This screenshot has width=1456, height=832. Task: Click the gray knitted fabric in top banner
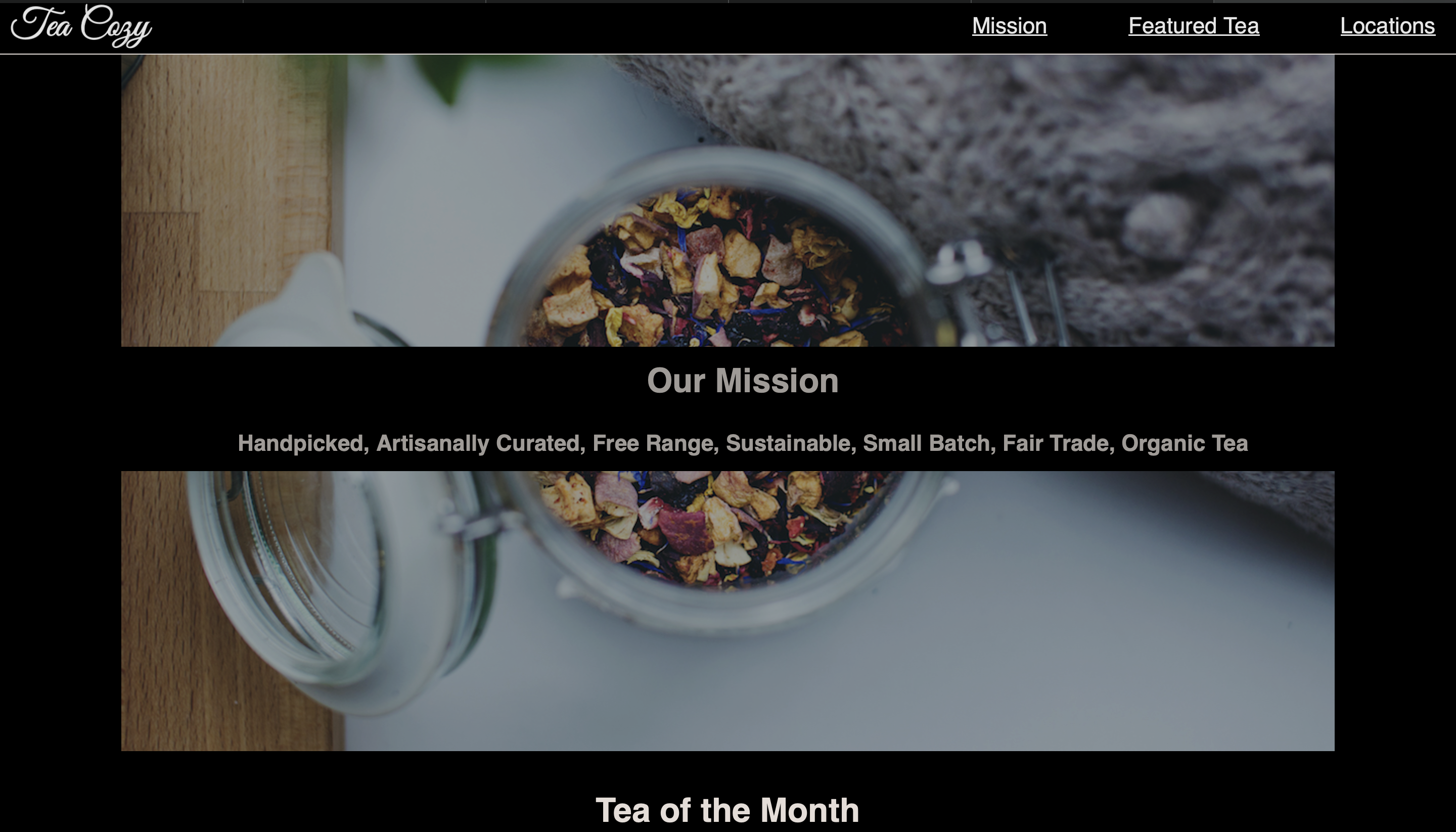tap(1086, 143)
